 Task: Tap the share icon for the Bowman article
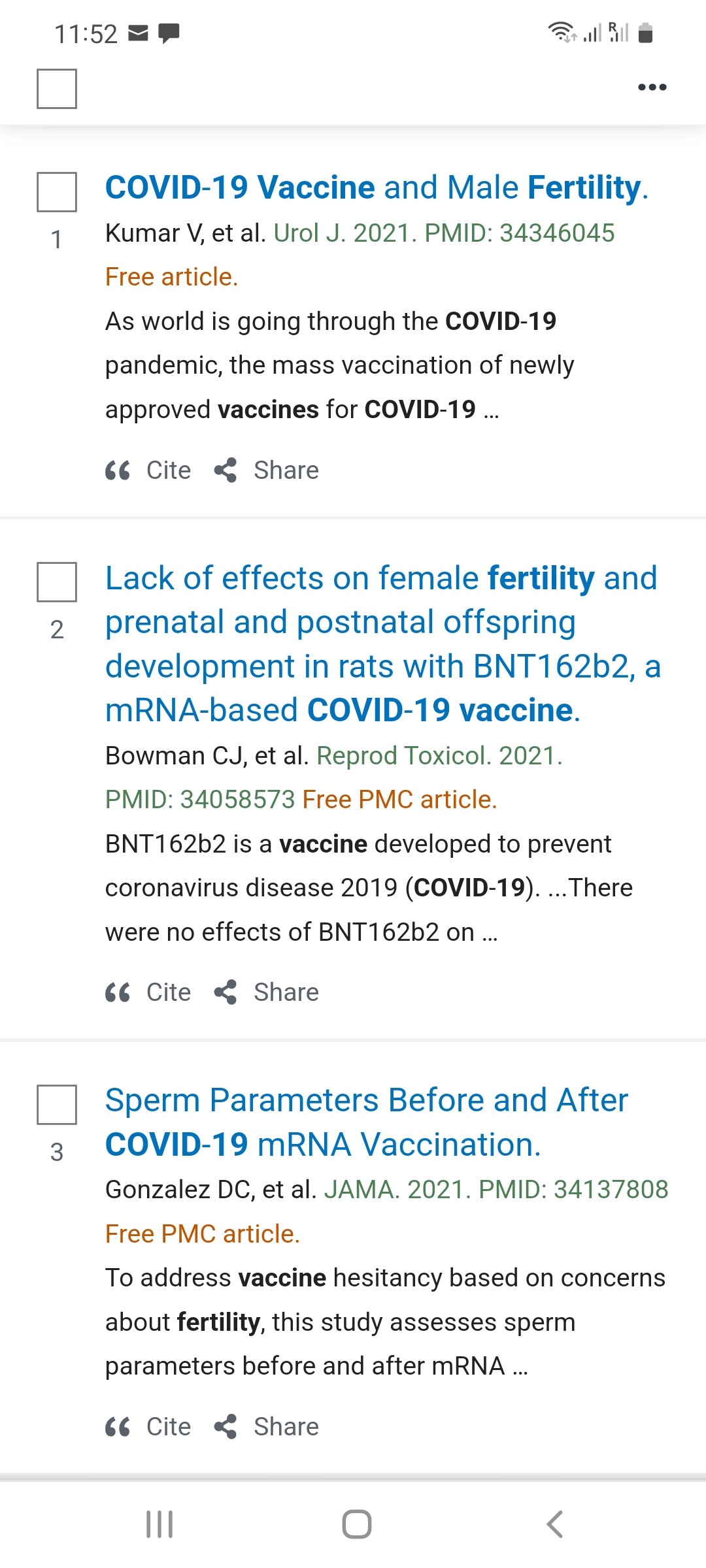[x=226, y=992]
